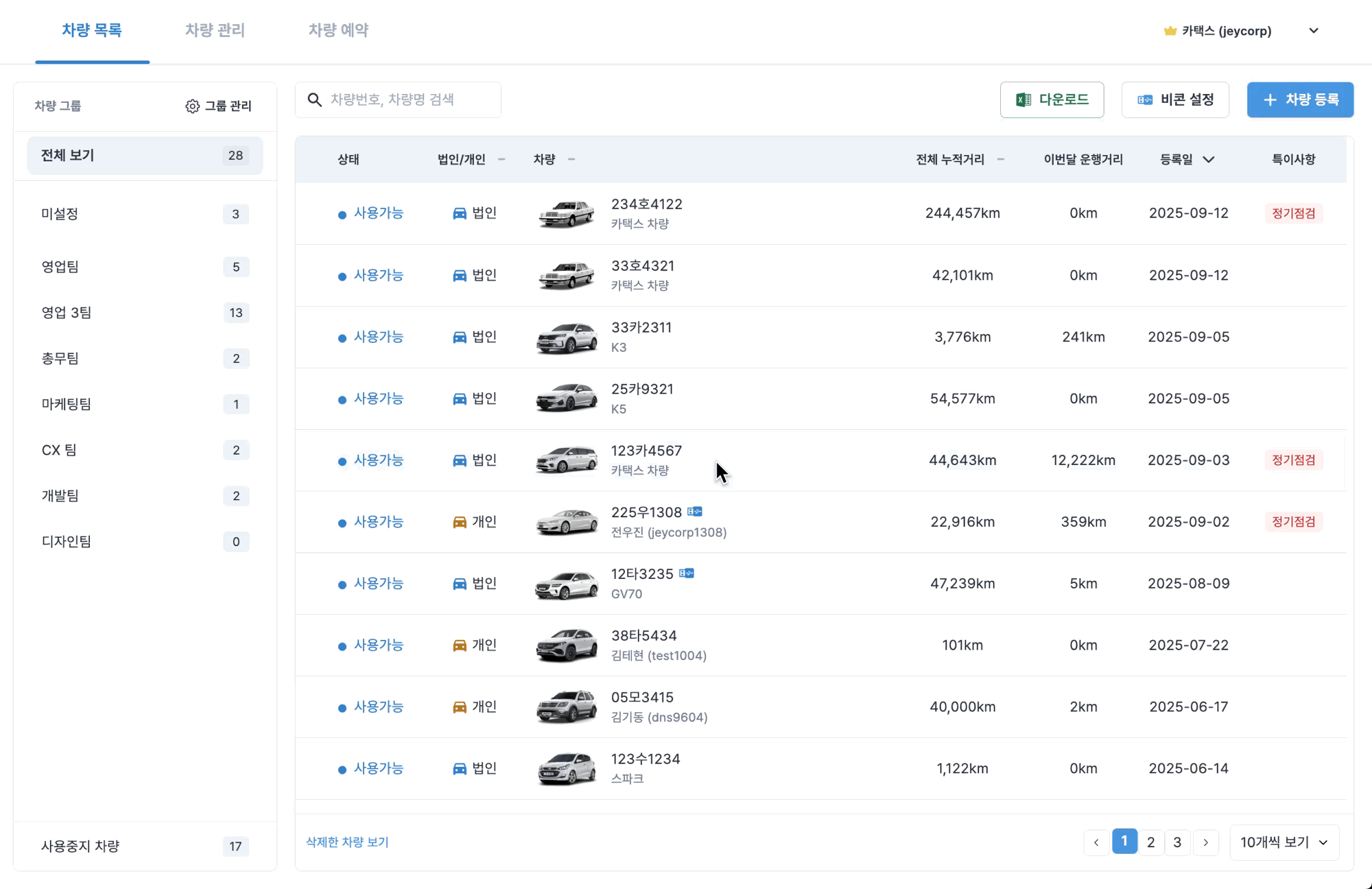Click the search magnifier icon
The width and height of the screenshot is (1372, 889).
(x=315, y=100)
